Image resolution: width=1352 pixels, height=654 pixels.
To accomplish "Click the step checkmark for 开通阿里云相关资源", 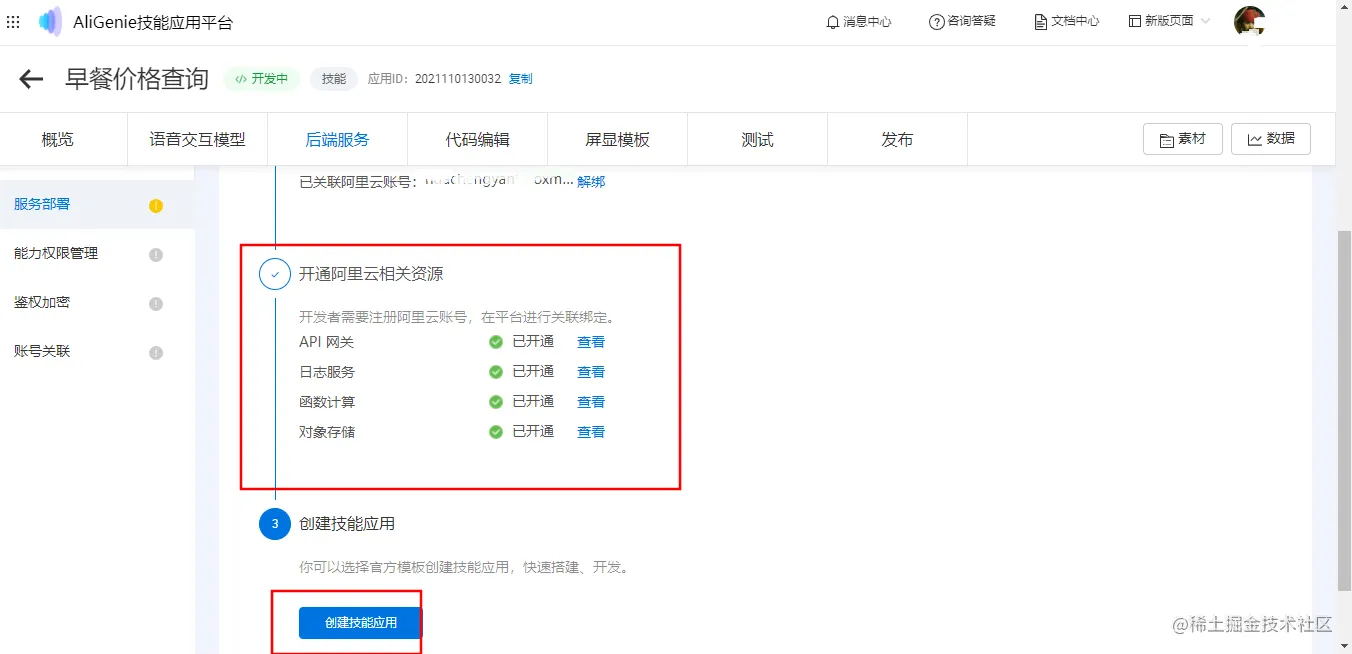I will (x=275, y=274).
